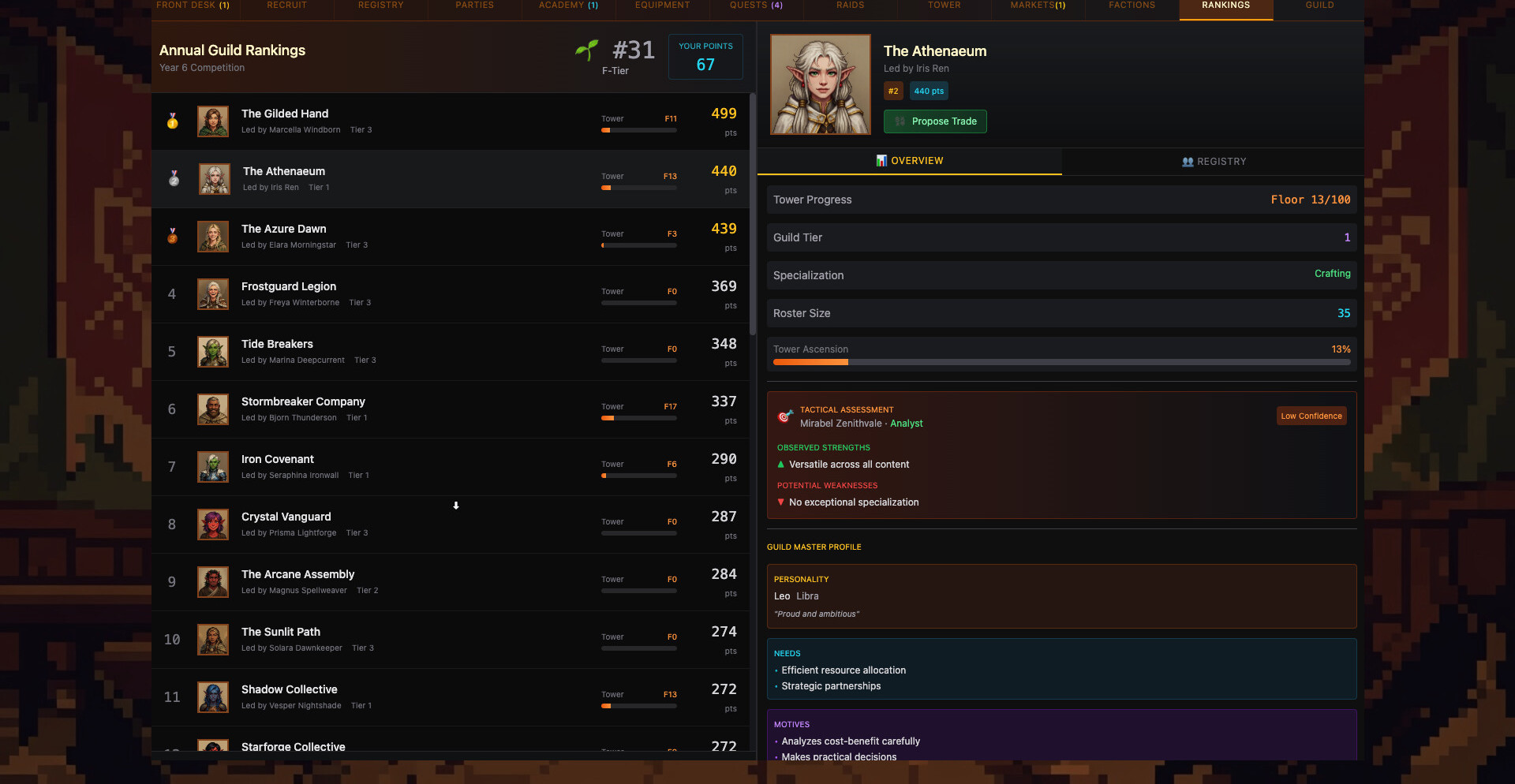The image size is (1515, 784).
Task: Click the tactical assessment target icon
Action: (785, 416)
